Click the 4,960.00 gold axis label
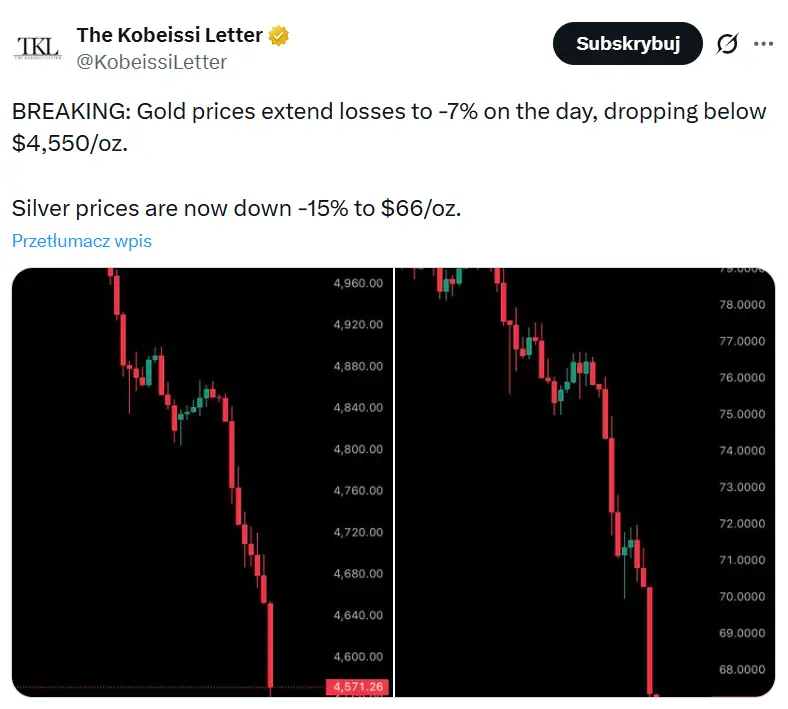The width and height of the screenshot is (788, 709). tap(357, 283)
